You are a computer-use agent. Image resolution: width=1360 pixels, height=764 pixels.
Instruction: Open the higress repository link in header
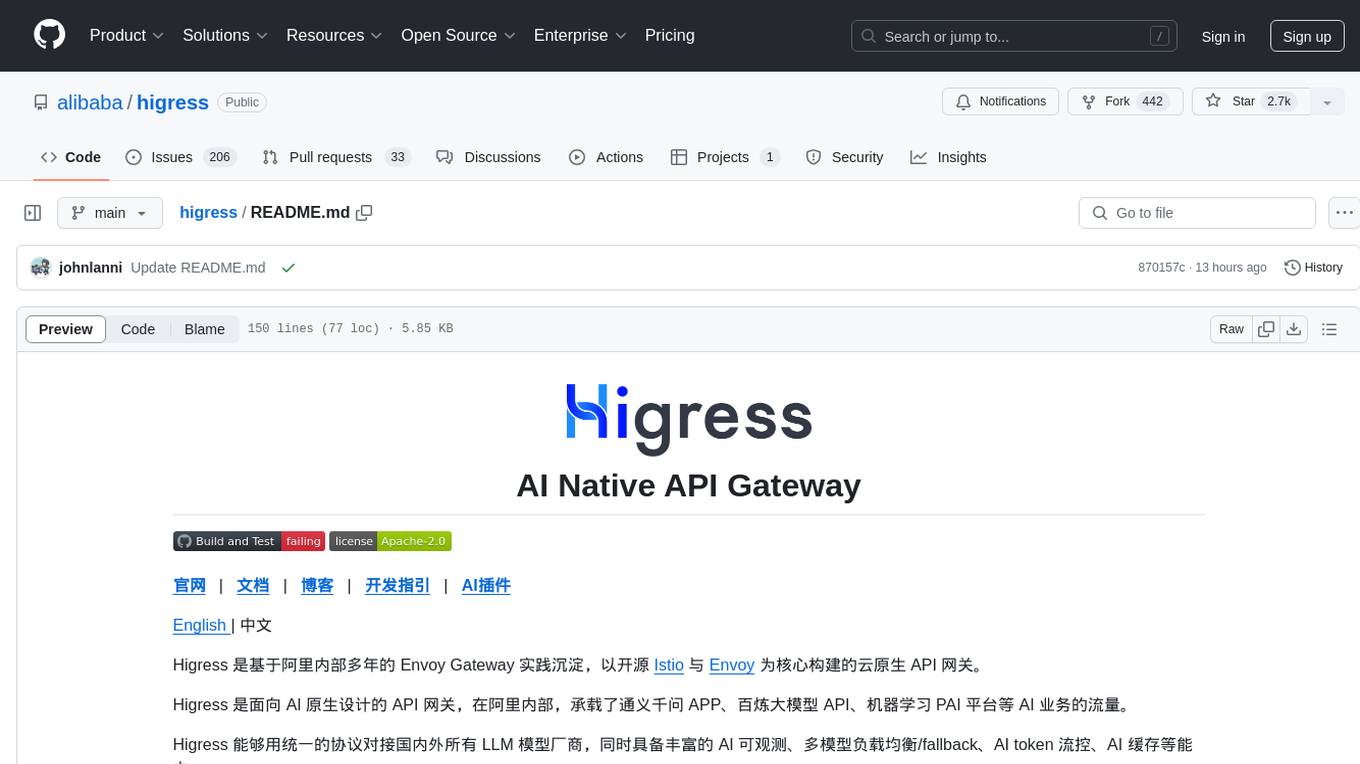click(x=172, y=102)
